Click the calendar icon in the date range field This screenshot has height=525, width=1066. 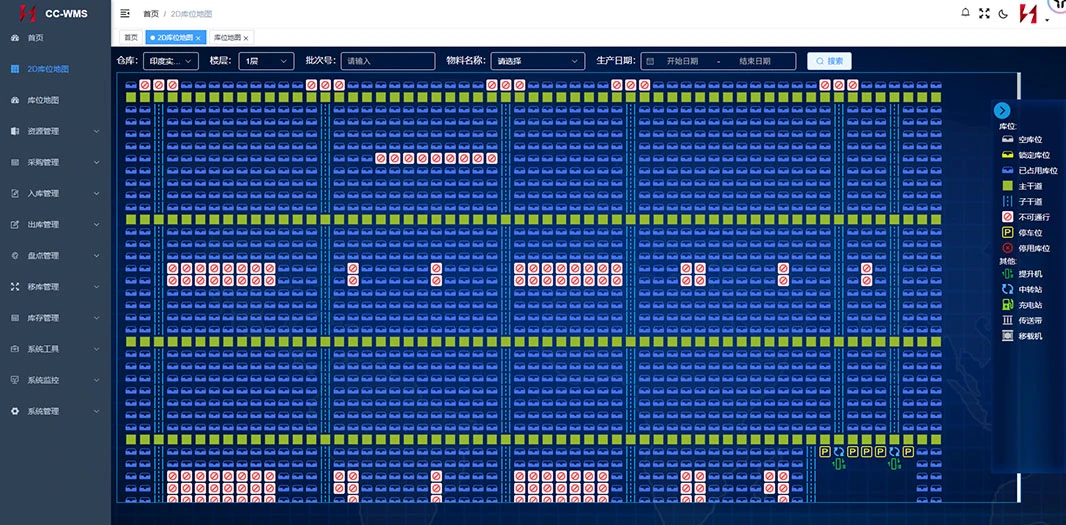coord(651,61)
